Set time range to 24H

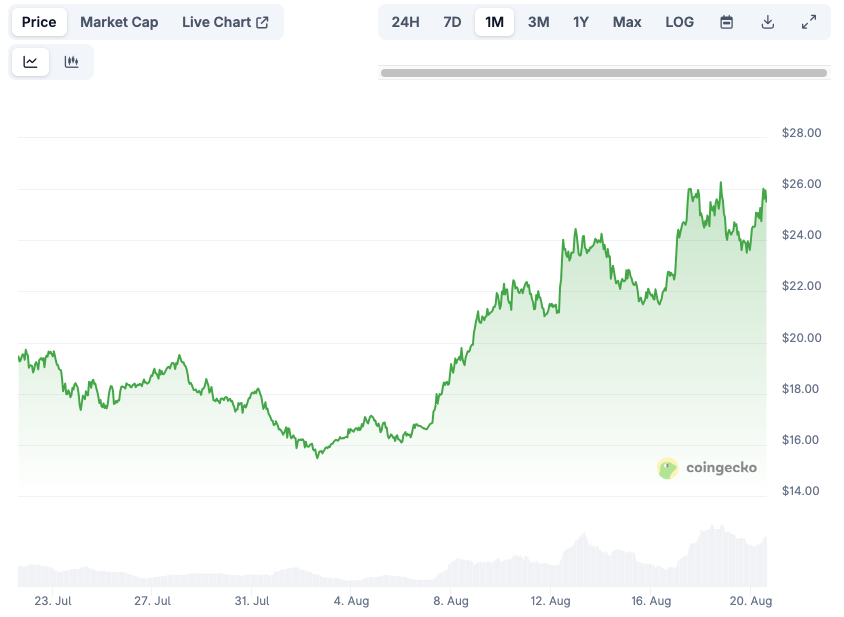[x=405, y=22]
